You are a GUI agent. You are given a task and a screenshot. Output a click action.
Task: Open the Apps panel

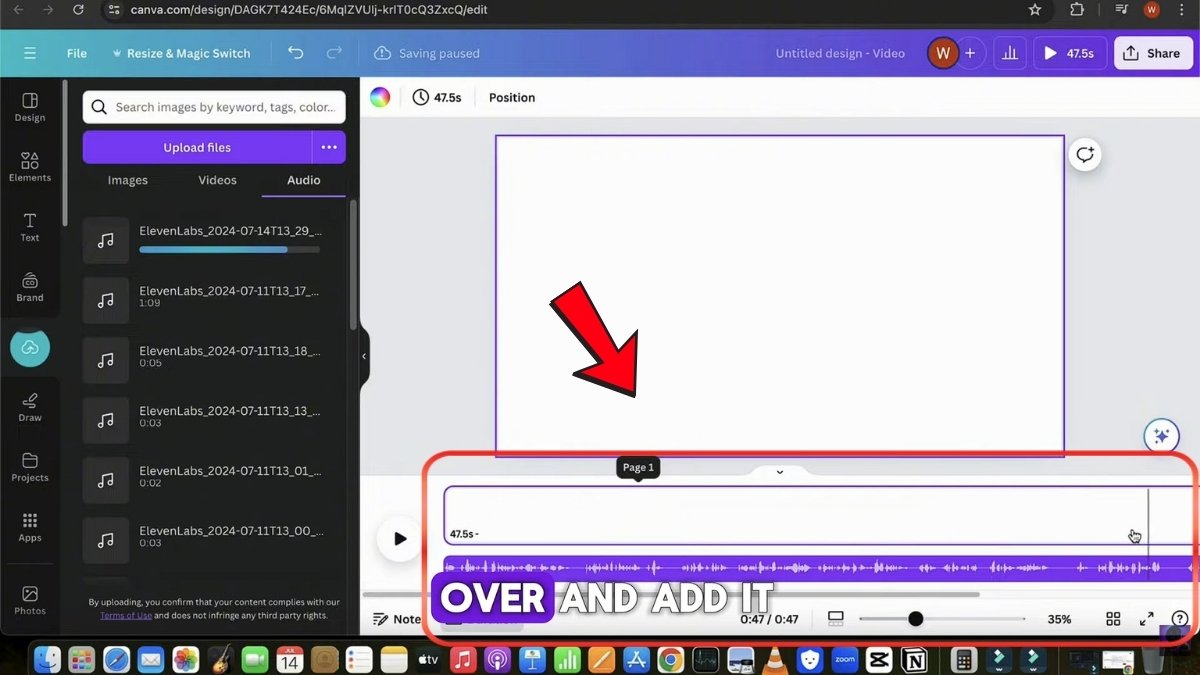[x=30, y=527]
